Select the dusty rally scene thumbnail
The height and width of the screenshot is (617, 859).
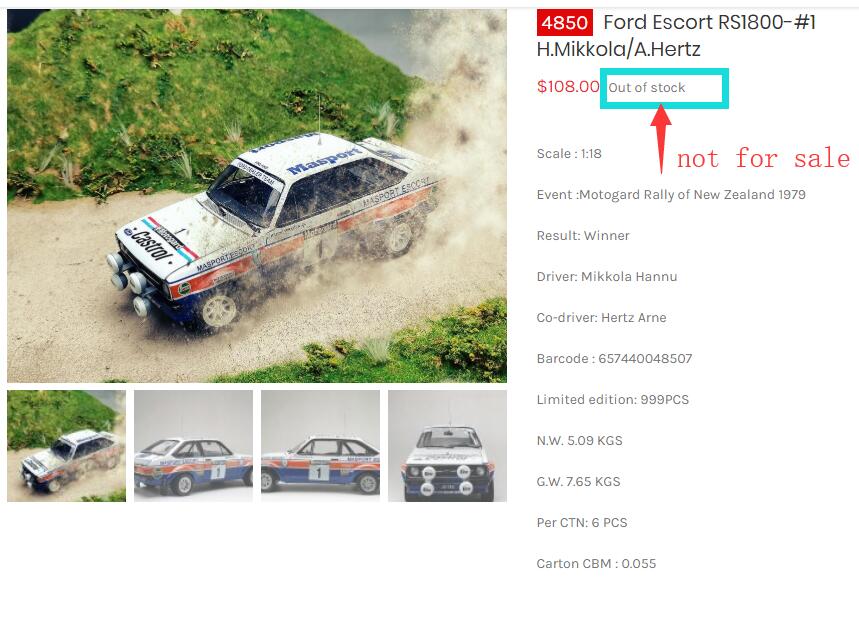(66, 446)
